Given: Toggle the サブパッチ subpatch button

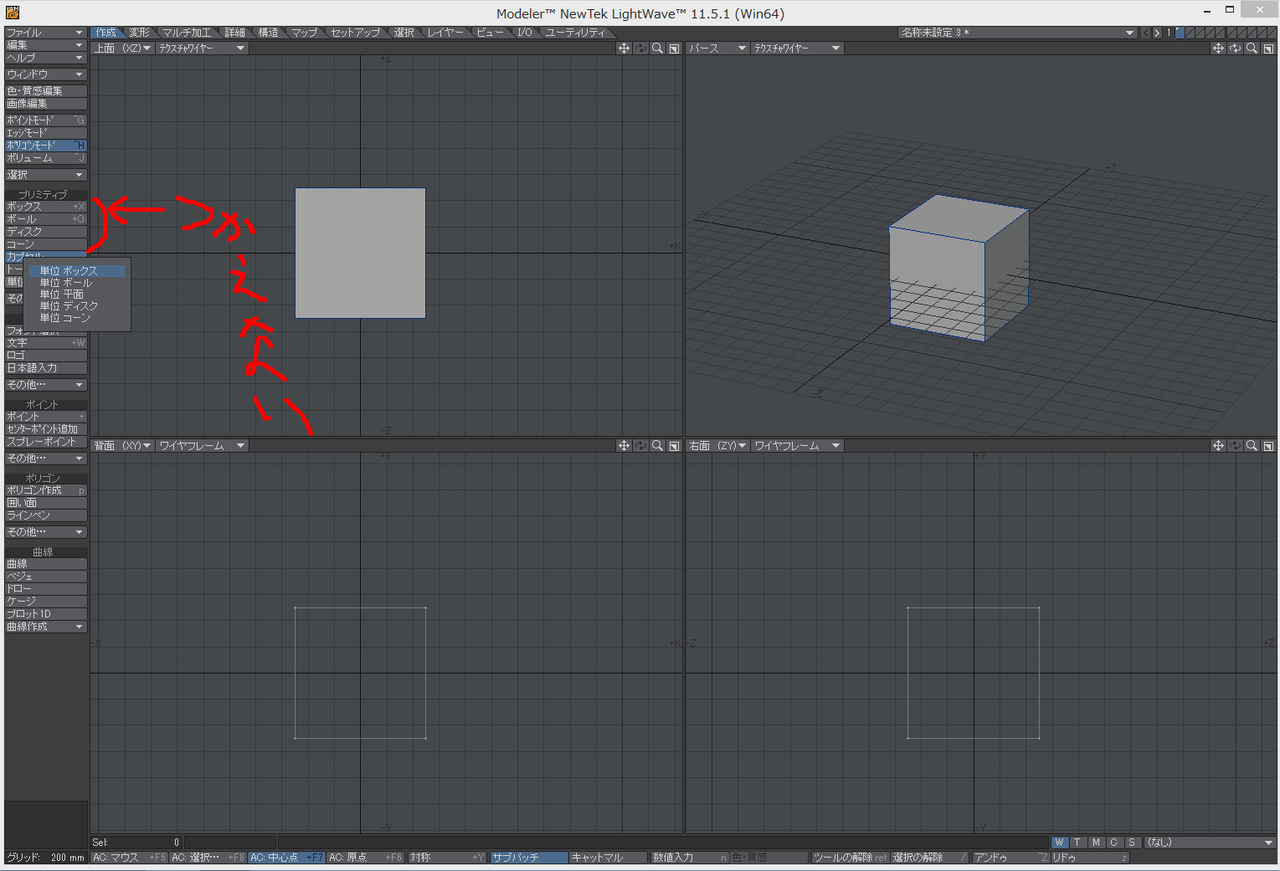Looking at the screenshot, I should pyautogui.click(x=528, y=858).
